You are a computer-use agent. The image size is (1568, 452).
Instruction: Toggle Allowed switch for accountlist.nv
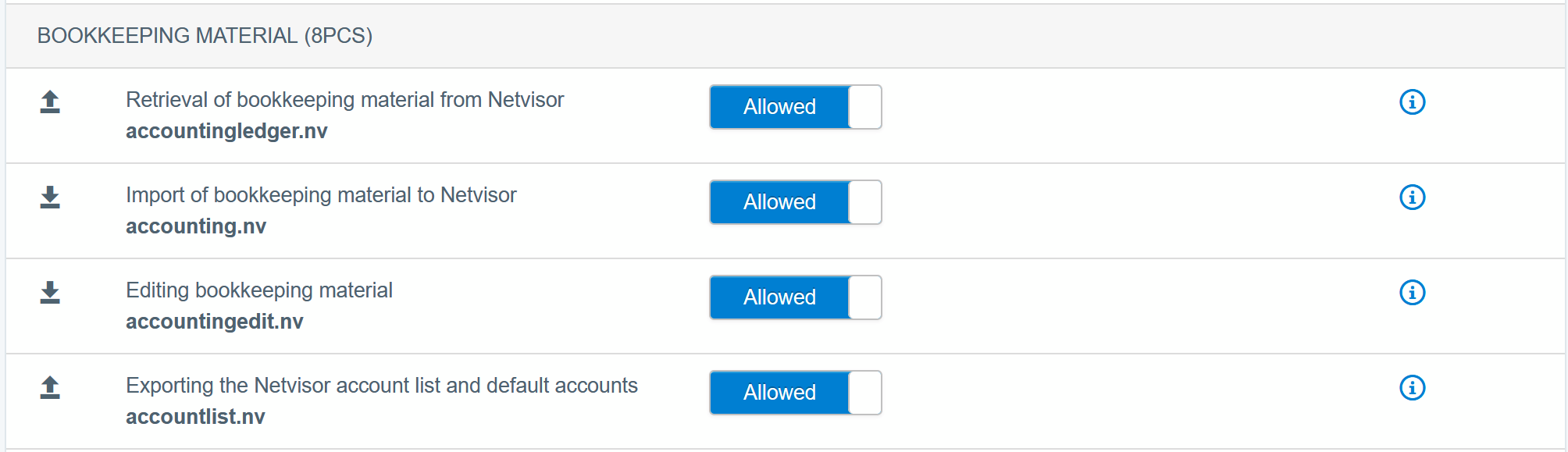pyautogui.click(x=795, y=393)
